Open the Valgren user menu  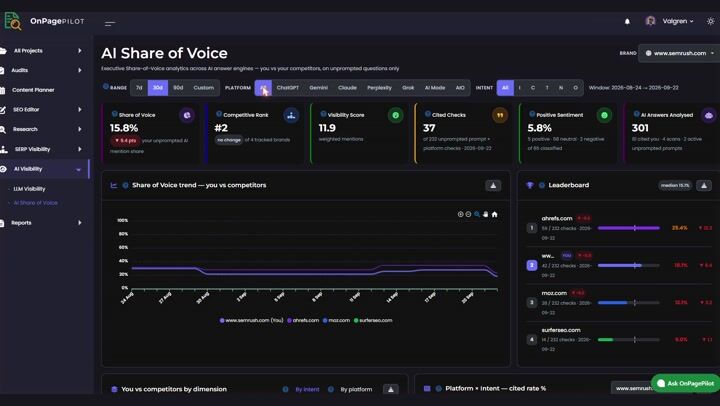677,21
